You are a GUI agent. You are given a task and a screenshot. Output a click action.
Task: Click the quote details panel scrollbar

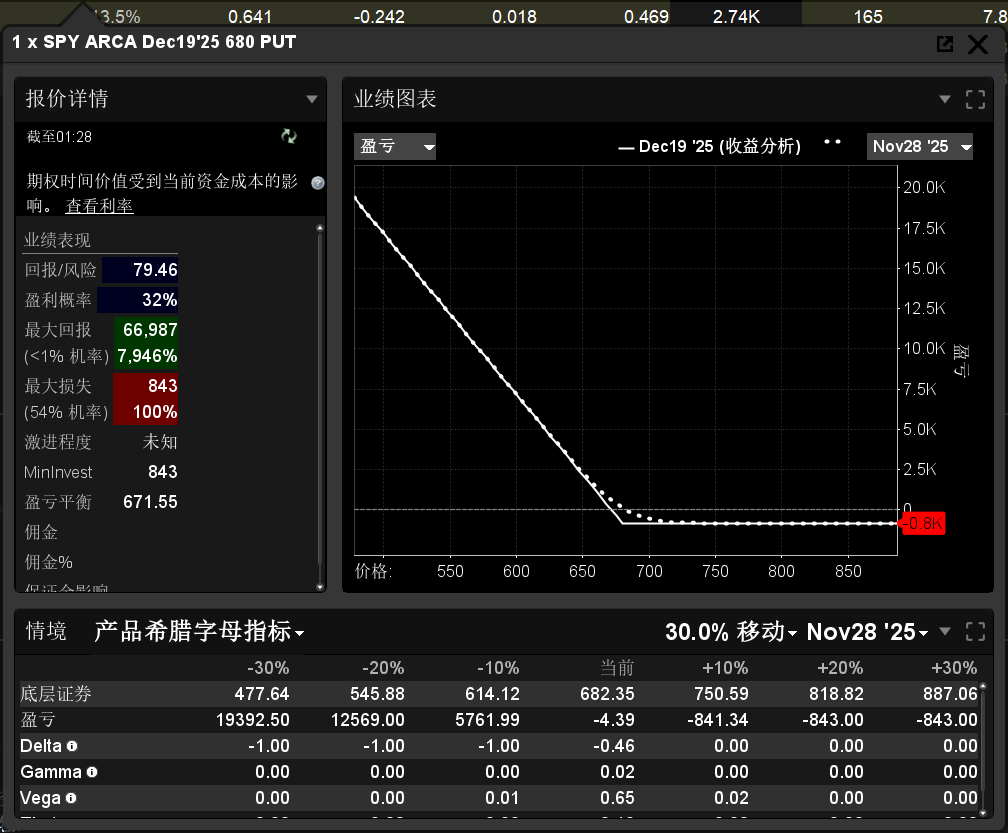point(320,400)
